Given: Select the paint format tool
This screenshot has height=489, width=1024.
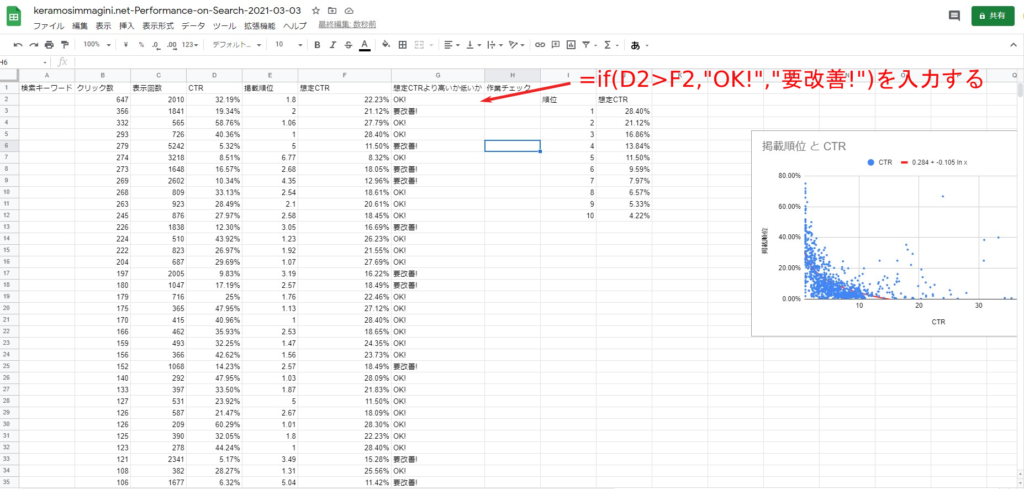Looking at the screenshot, I should click(64, 45).
